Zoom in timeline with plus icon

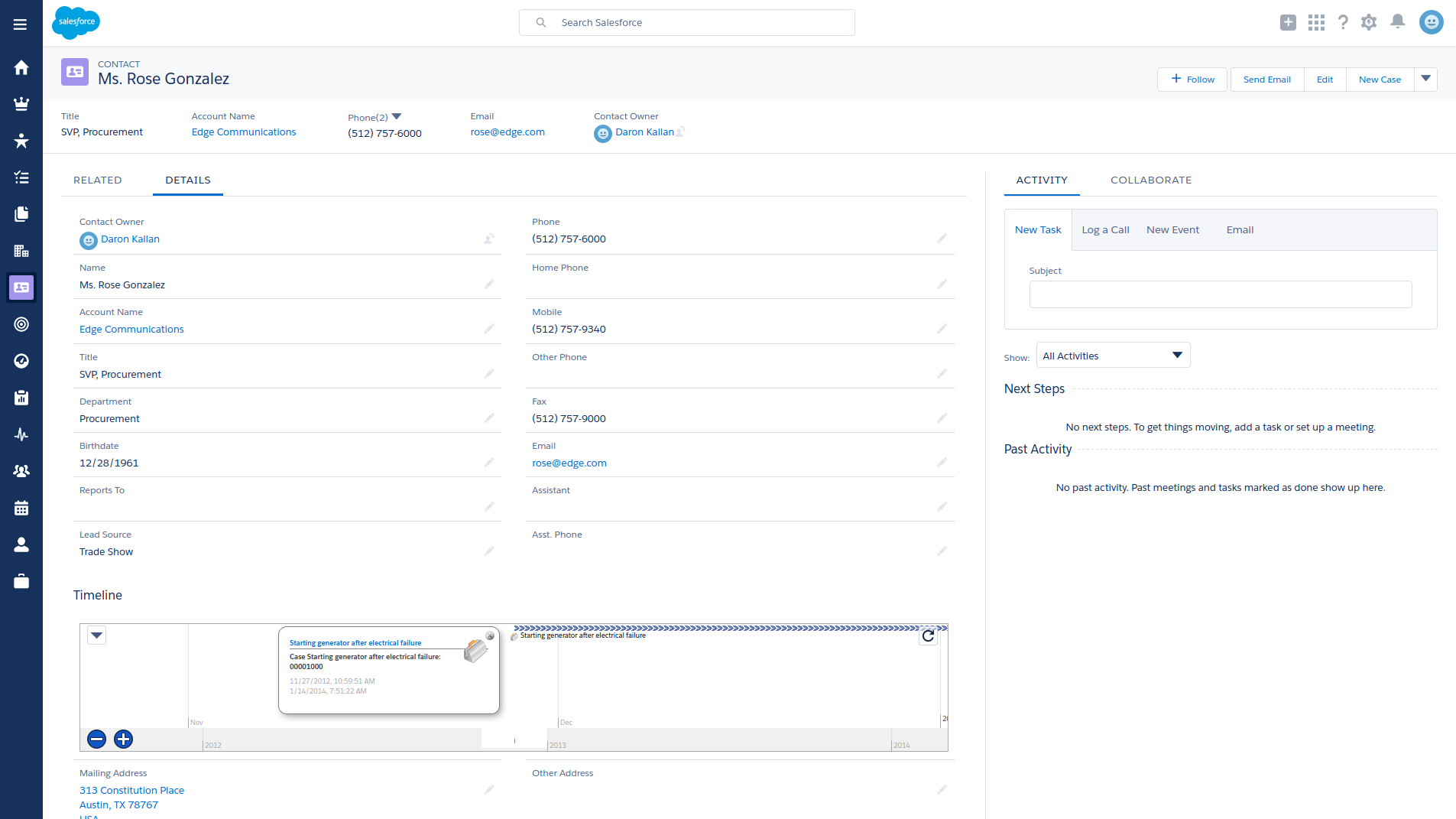[123, 739]
